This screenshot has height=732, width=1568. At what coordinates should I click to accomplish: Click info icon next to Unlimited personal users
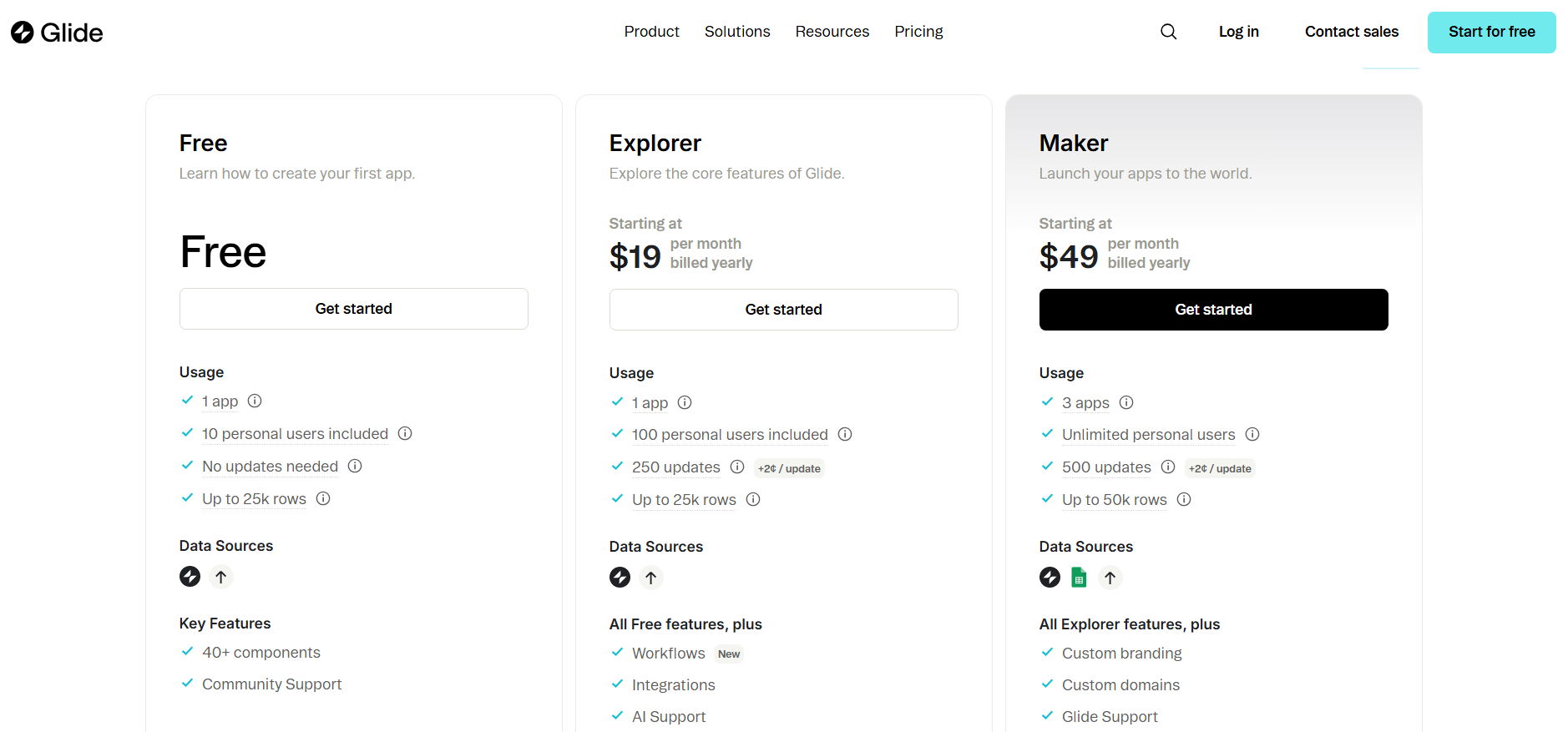pyautogui.click(x=1252, y=435)
